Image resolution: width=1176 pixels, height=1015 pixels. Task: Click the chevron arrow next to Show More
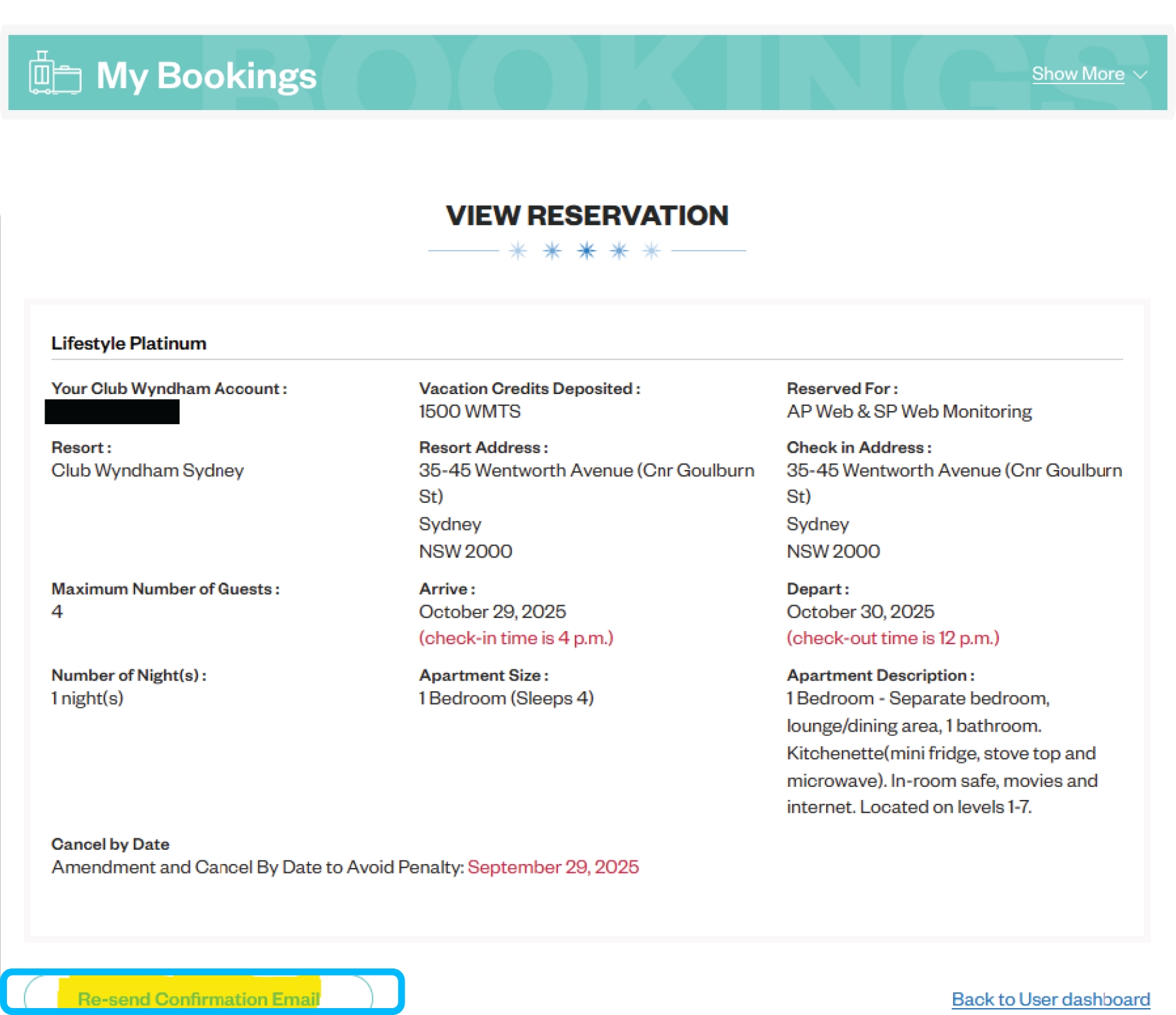click(1140, 75)
